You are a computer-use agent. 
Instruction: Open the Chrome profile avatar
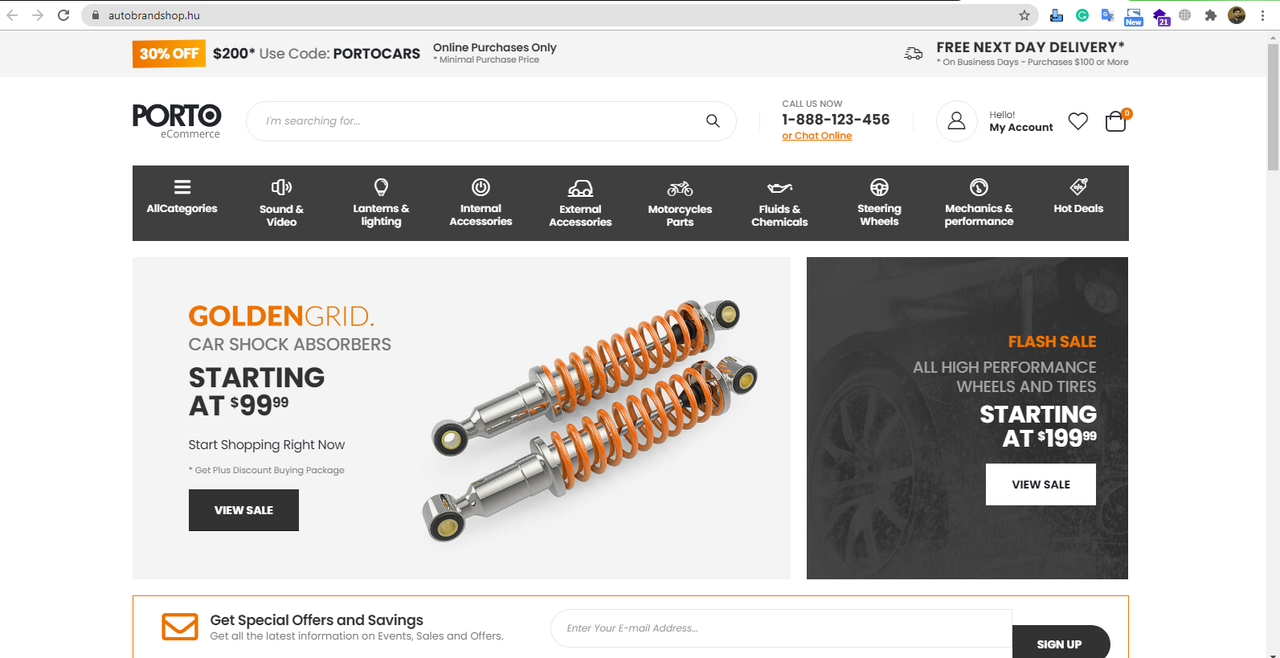(x=1237, y=15)
